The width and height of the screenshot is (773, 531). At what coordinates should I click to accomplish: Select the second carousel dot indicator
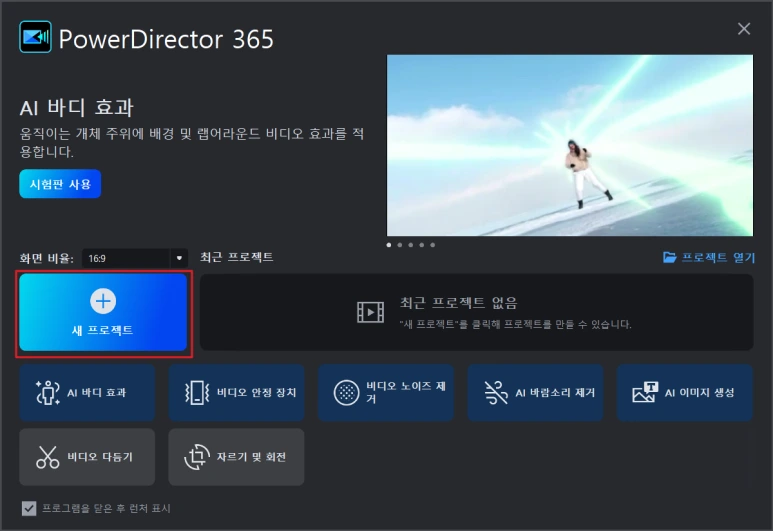pos(400,245)
